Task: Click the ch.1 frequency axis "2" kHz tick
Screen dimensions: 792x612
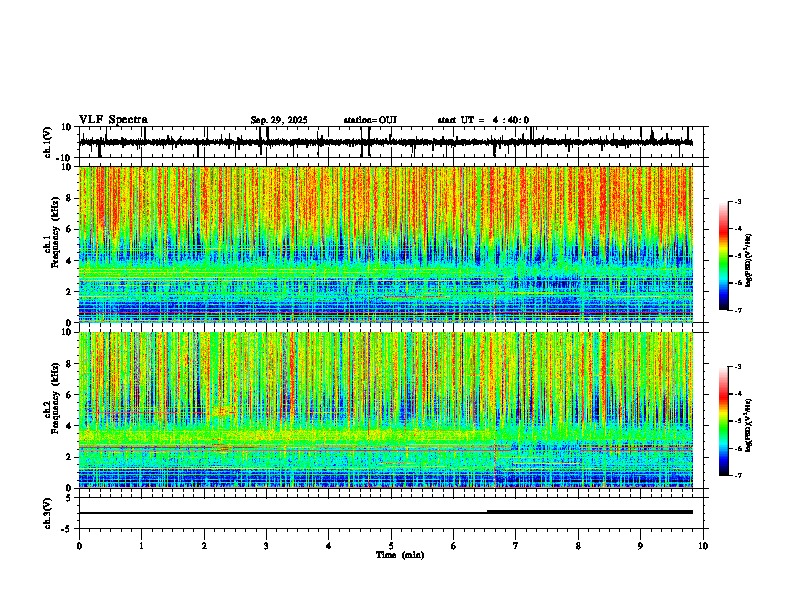Action: [x=69, y=291]
